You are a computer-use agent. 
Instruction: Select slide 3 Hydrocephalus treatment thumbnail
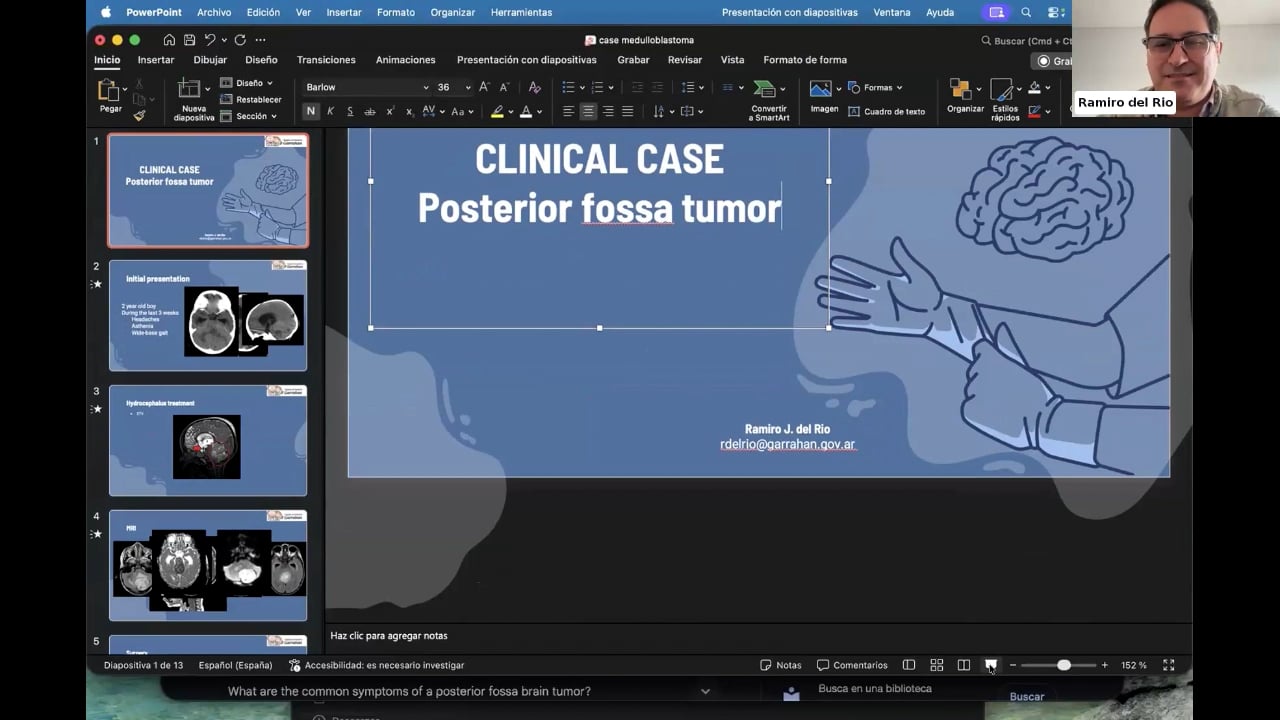point(208,440)
